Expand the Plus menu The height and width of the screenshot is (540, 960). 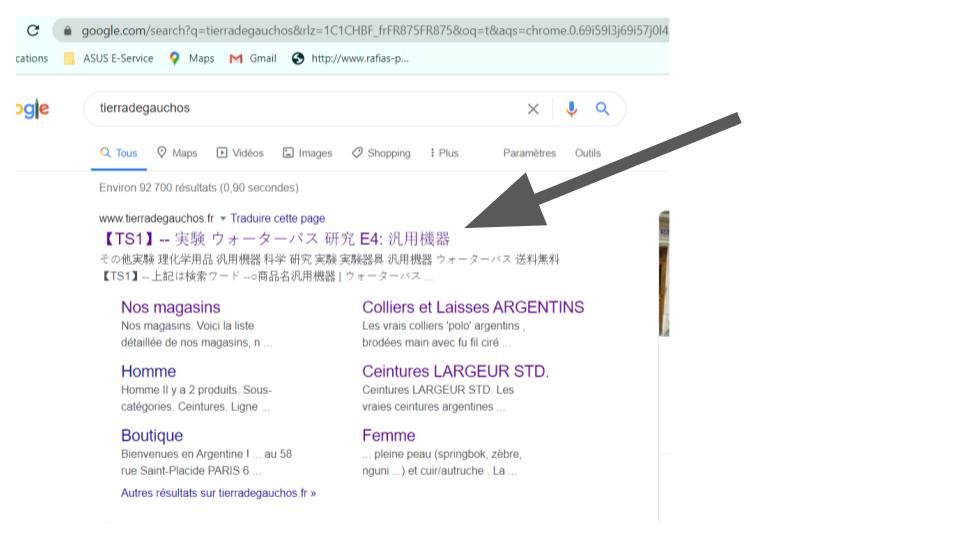444,153
